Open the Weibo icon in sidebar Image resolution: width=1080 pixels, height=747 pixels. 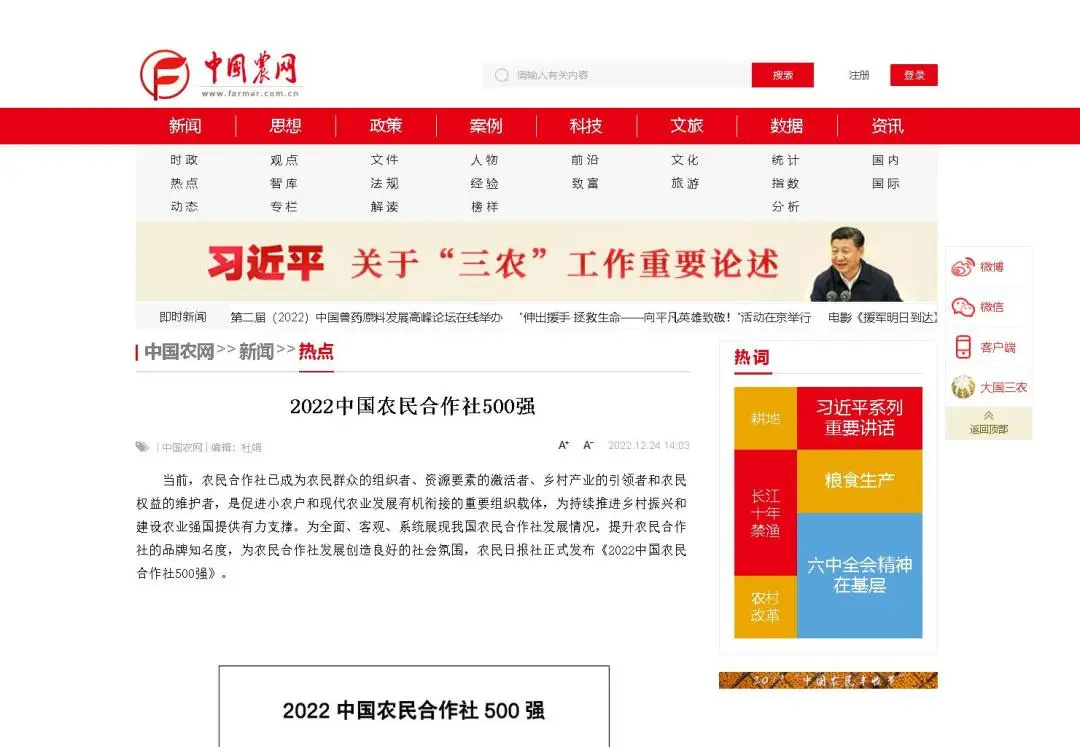[x=963, y=267]
